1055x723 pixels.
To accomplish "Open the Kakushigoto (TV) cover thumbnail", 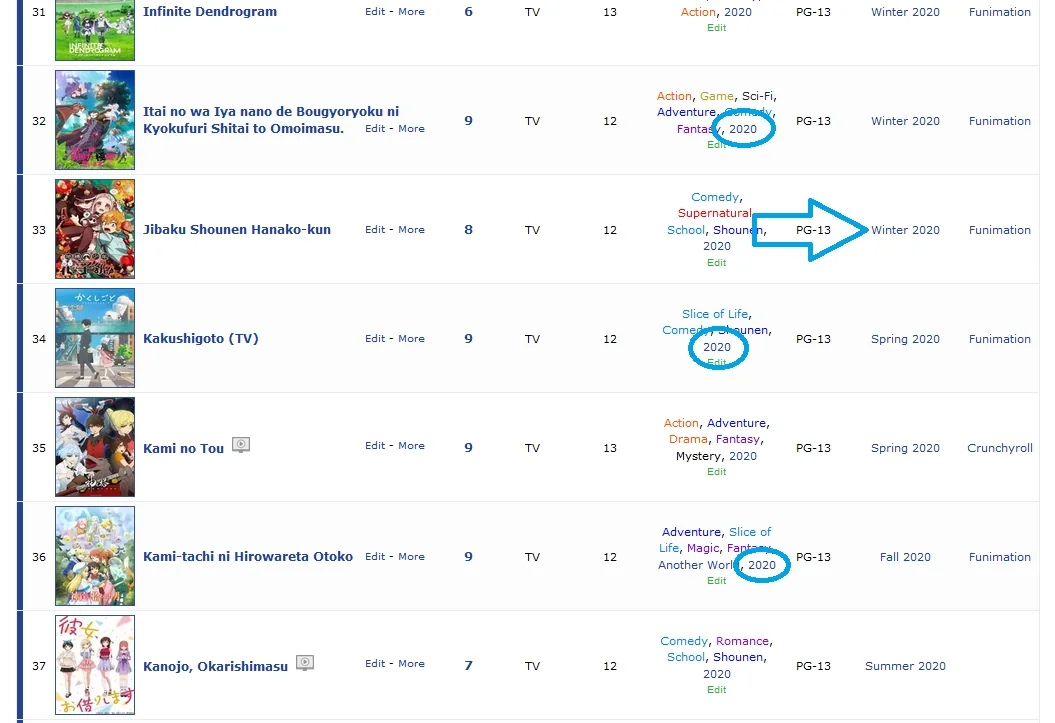I will [x=95, y=338].
